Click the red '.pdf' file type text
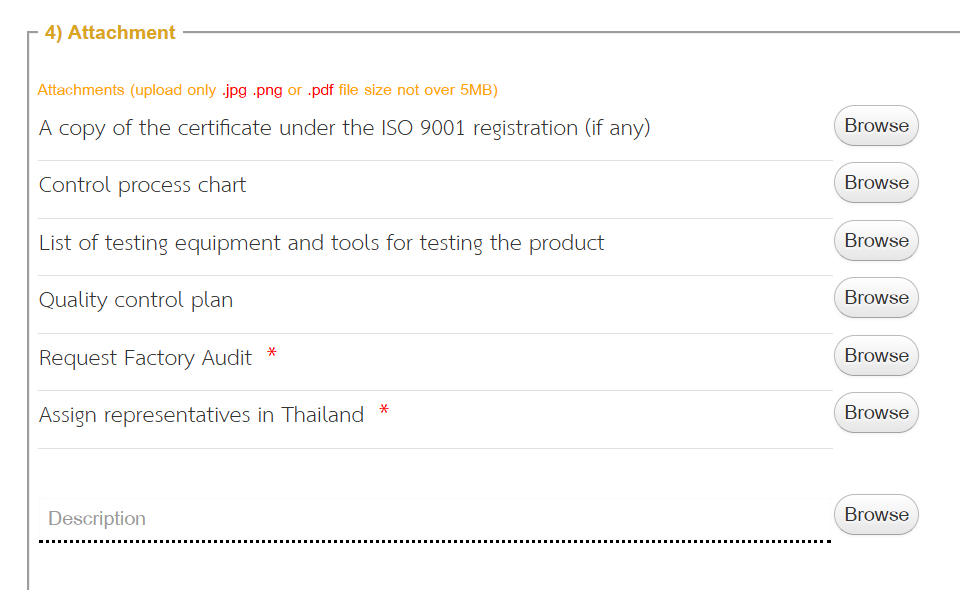The width and height of the screenshot is (960, 590). 320,90
